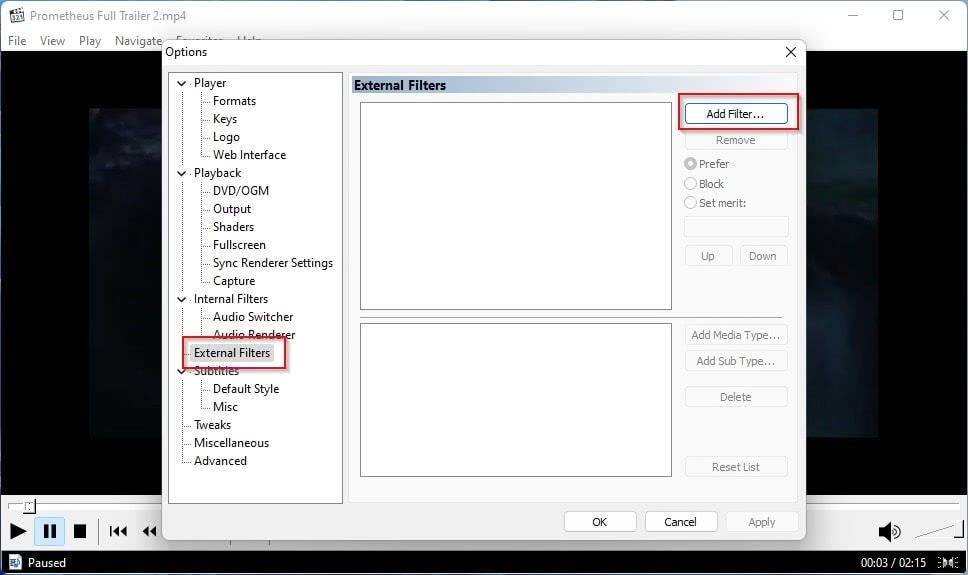The width and height of the screenshot is (968, 575).
Task: Select the Block radio button
Action: (690, 183)
